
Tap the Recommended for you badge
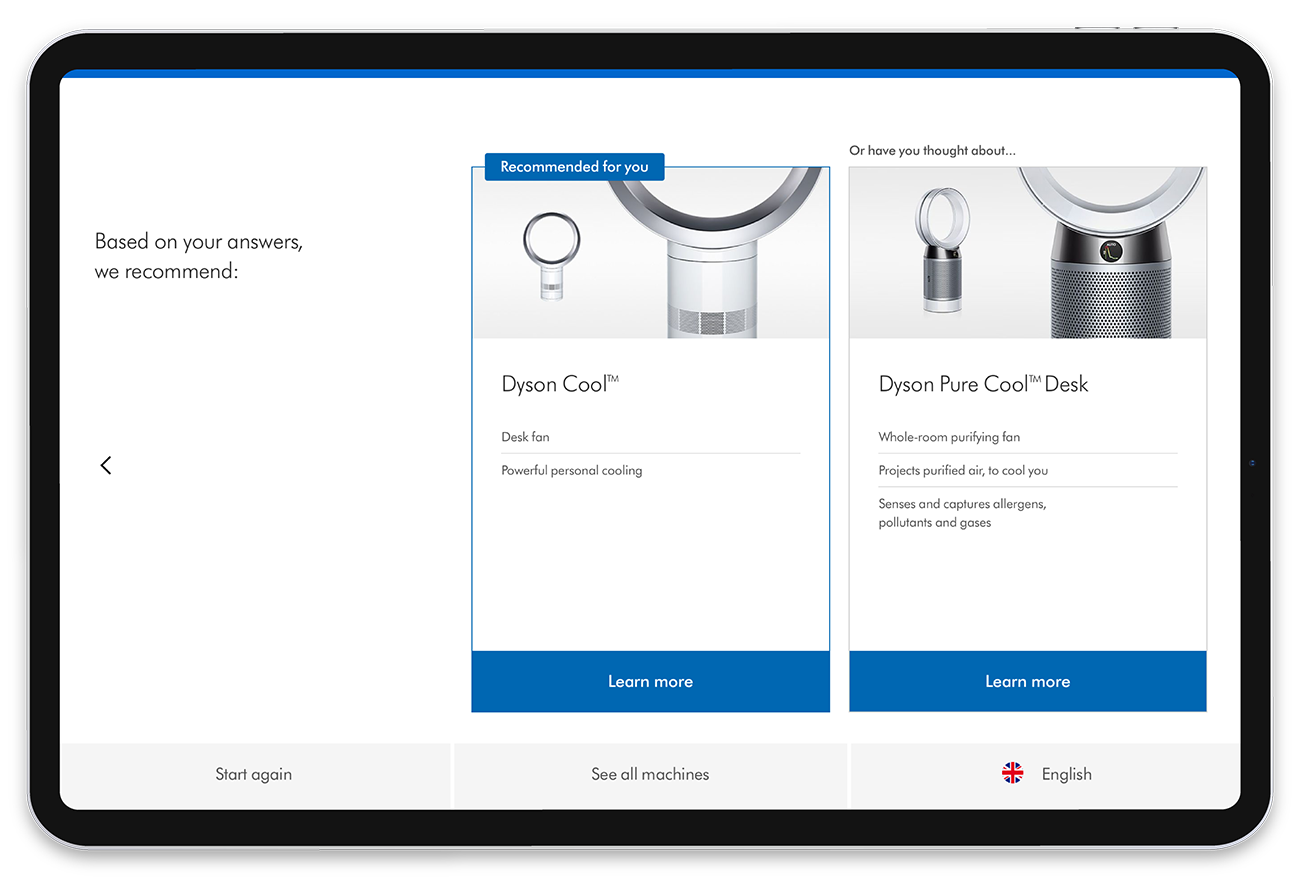coord(574,167)
